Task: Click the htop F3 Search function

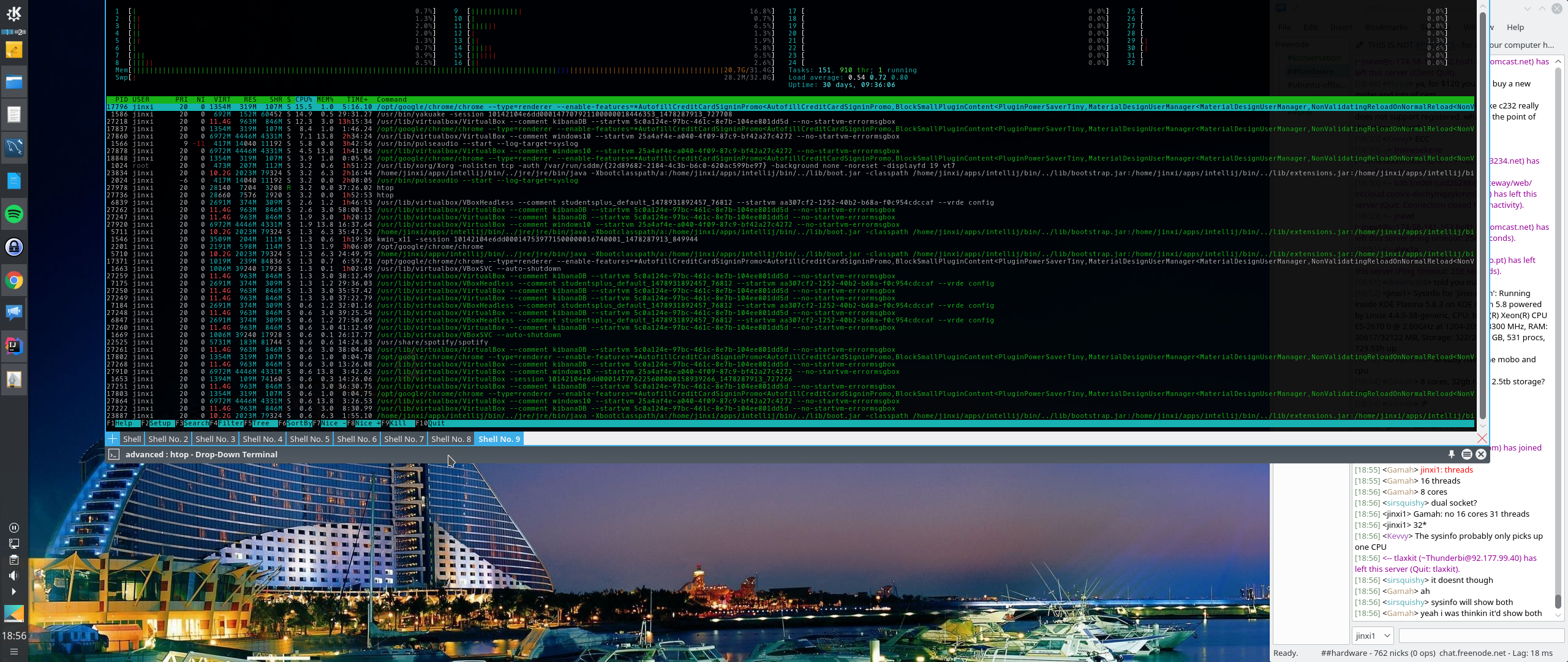Action: 192,423
